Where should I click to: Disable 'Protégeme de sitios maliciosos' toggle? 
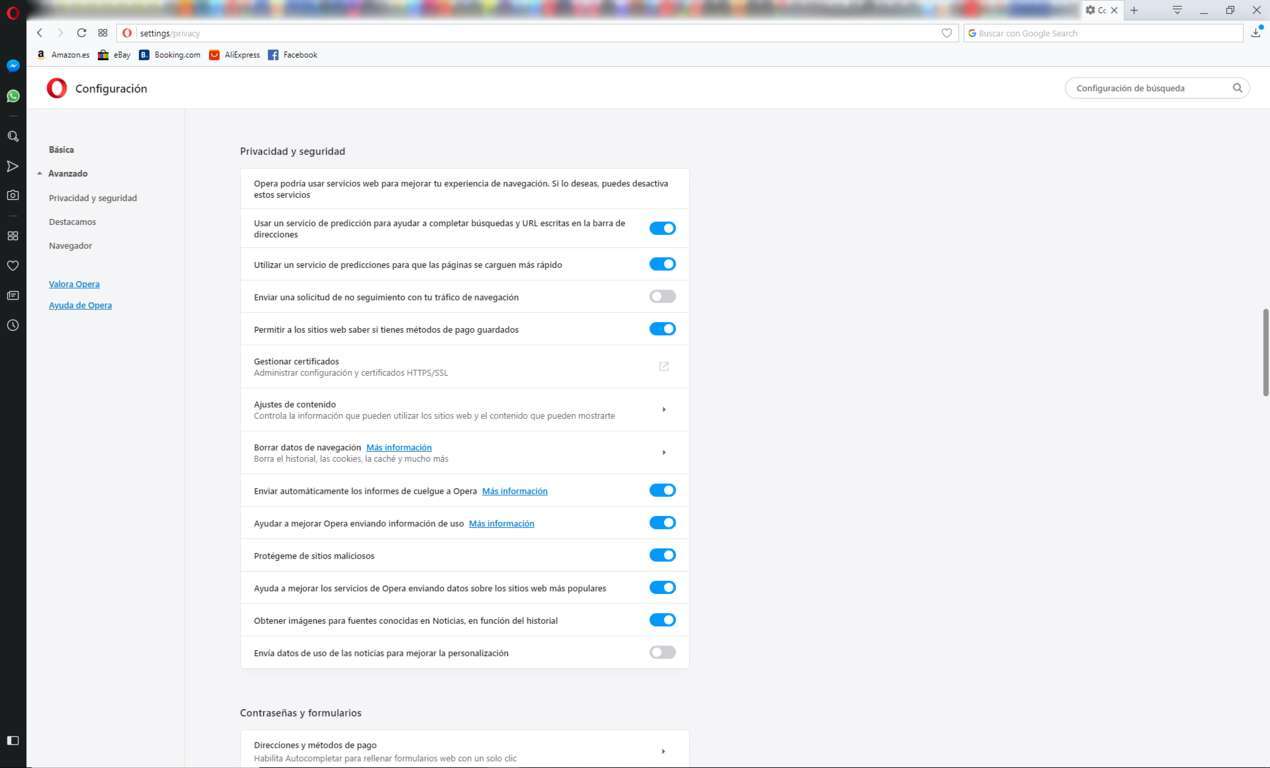click(662, 555)
